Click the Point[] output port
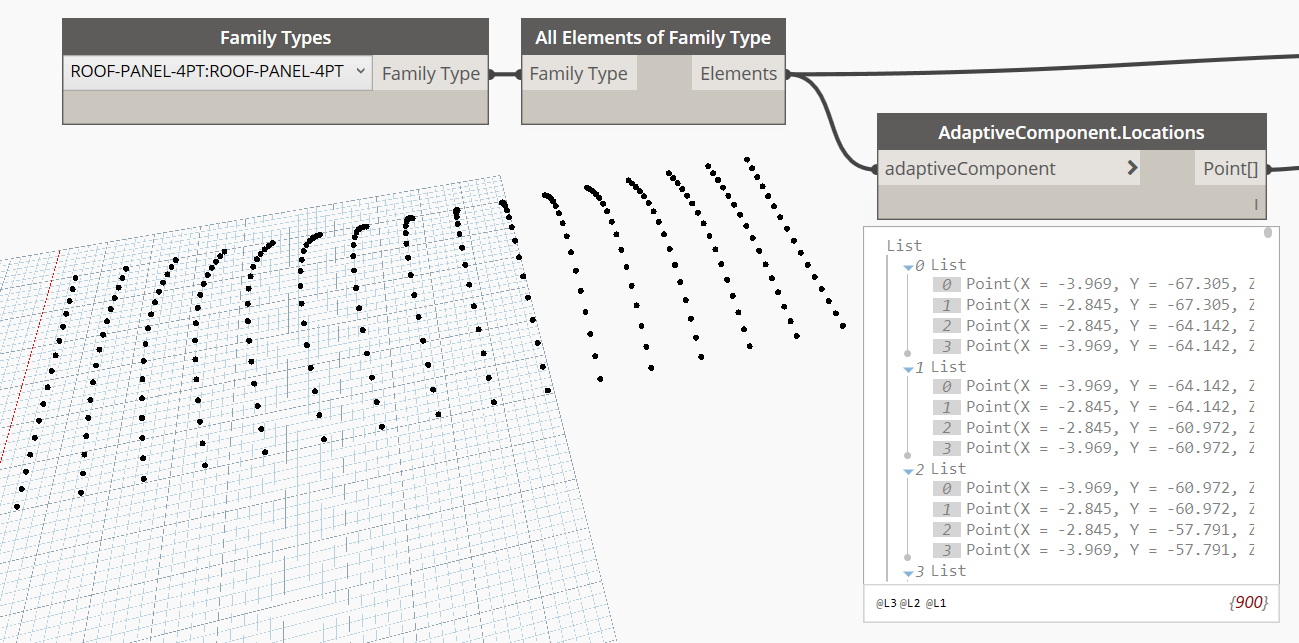 pyautogui.click(x=1230, y=168)
